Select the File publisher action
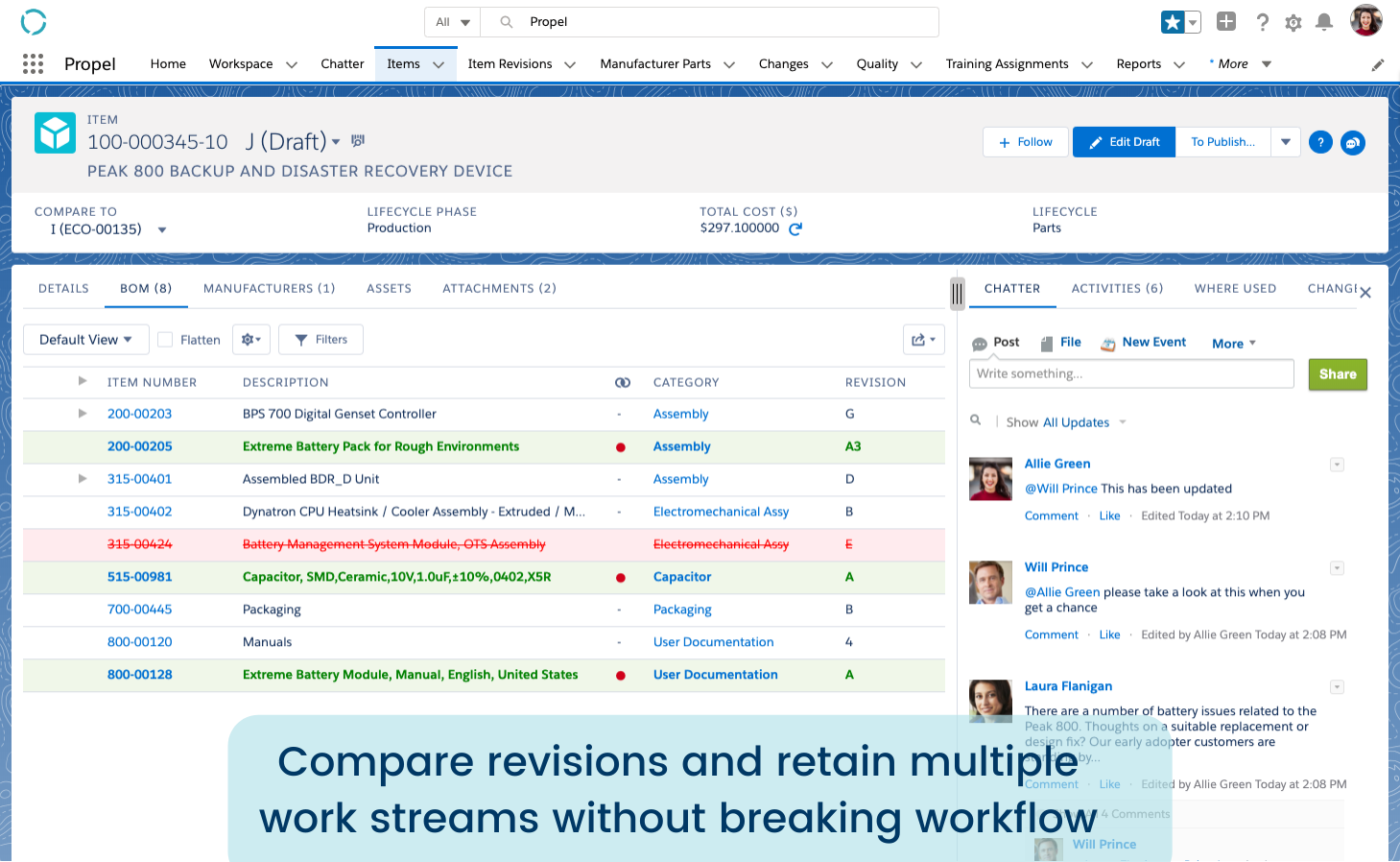 pyautogui.click(x=1061, y=343)
